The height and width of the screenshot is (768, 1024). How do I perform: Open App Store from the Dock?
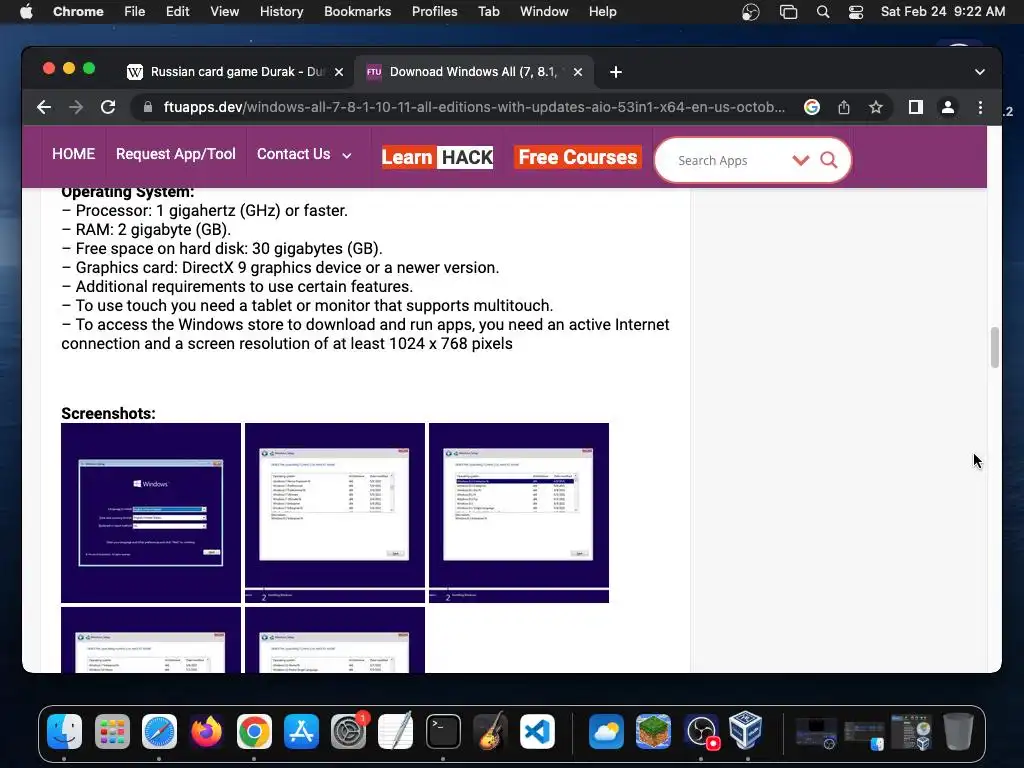pyautogui.click(x=301, y=731)
